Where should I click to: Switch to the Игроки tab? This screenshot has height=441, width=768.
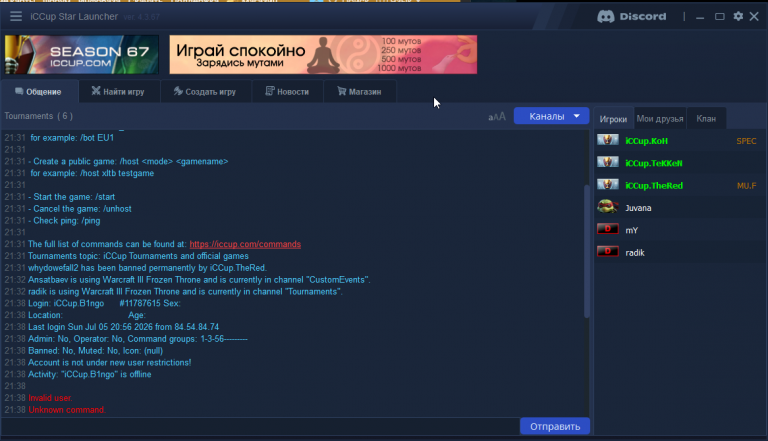point(613,119)
